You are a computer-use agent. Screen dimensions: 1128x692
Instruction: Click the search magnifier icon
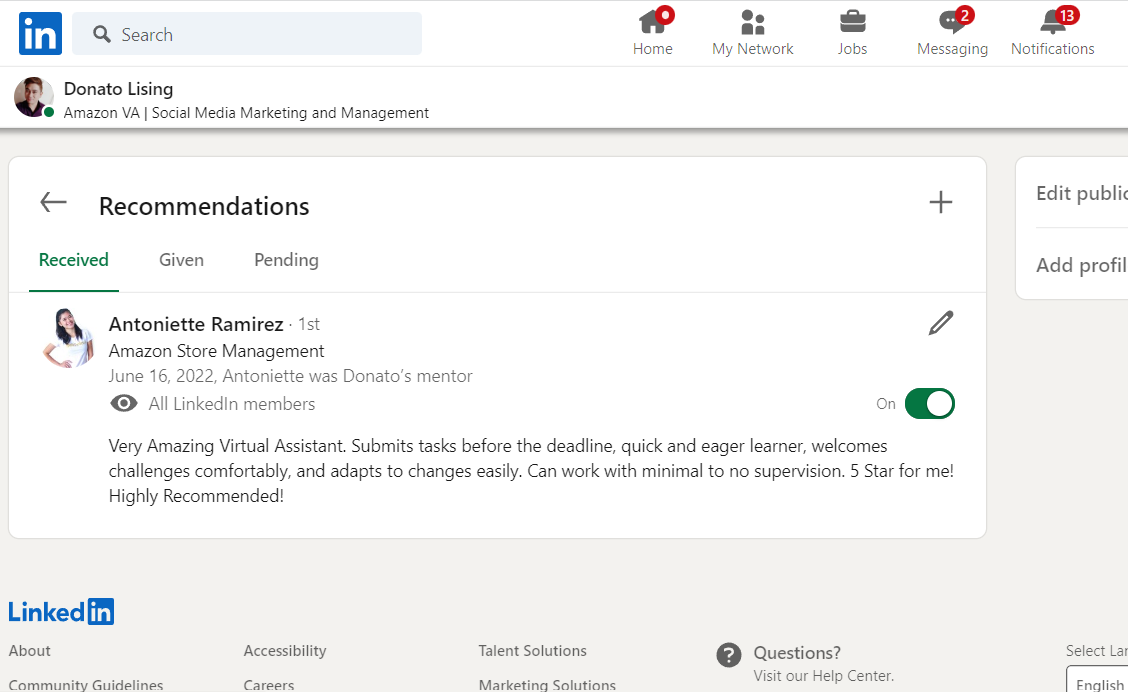coord(102,35)
